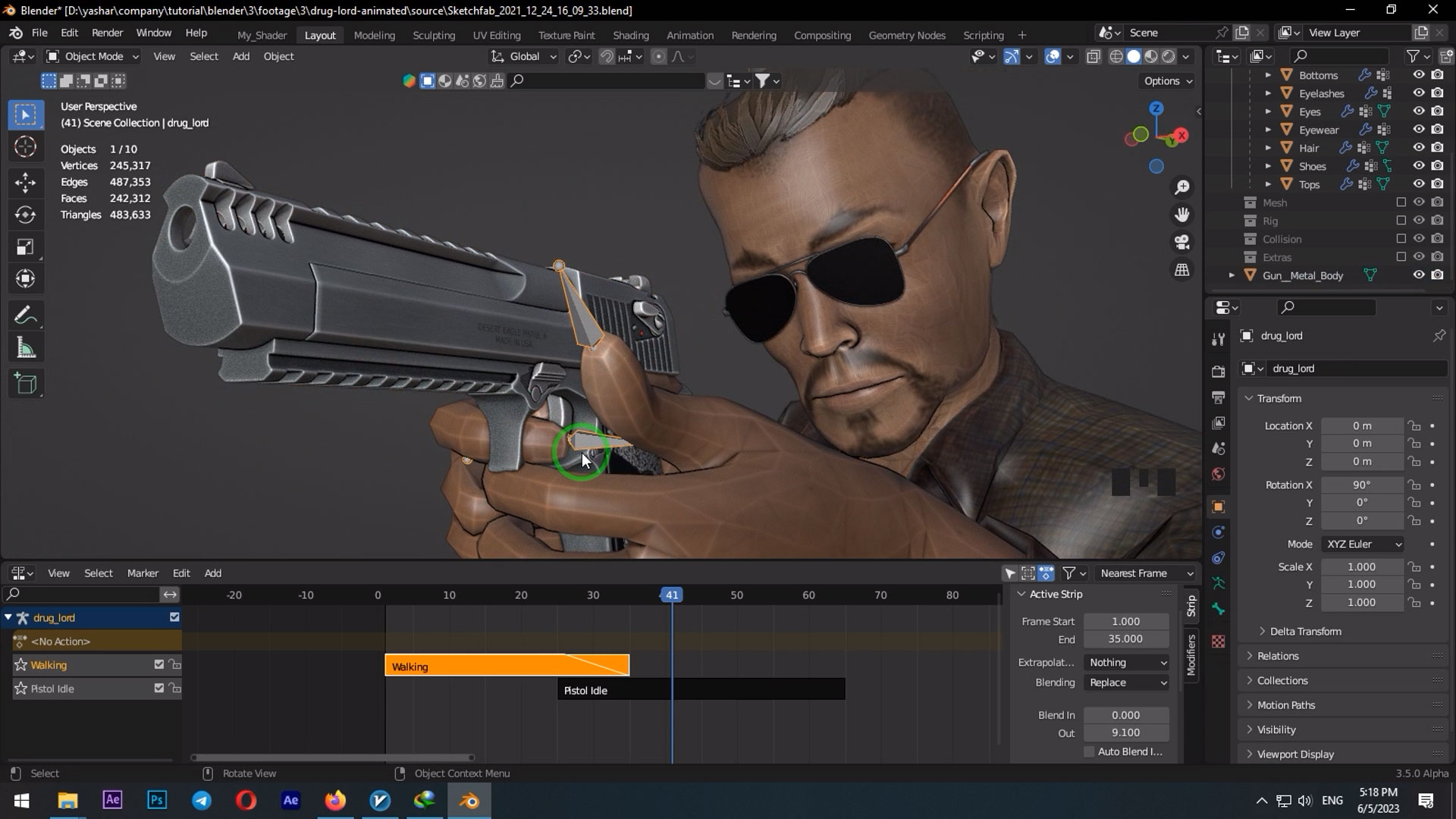Switch viewport to rendered shading mode

(1169, 56)
